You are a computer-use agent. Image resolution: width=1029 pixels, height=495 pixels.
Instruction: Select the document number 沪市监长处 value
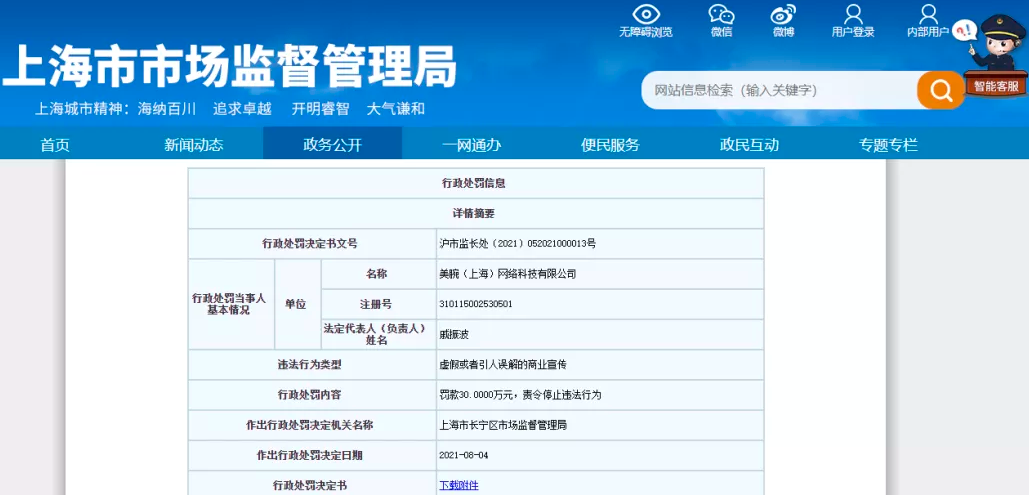point(517,244)
